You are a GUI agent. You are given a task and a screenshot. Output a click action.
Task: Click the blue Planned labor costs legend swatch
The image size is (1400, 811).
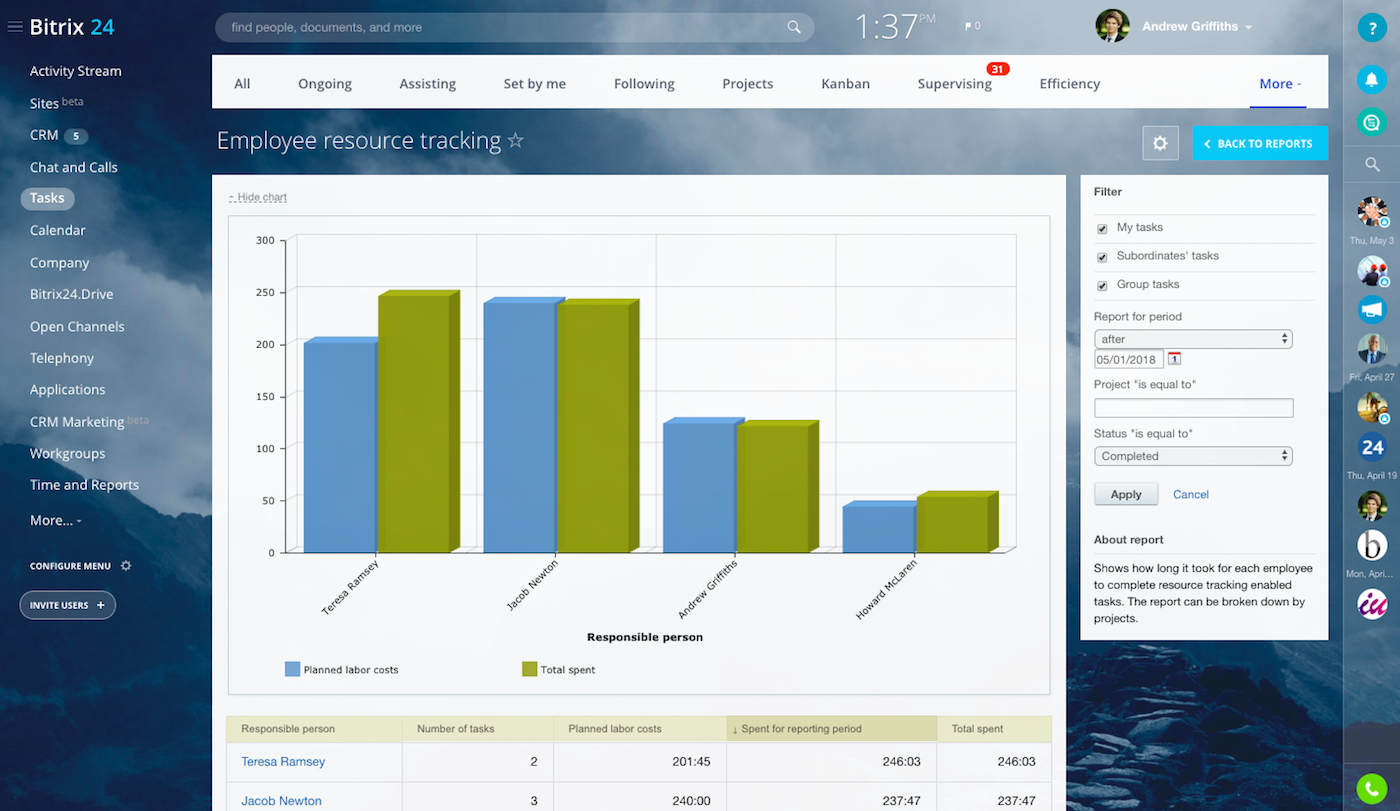pyautogui.click(x=292, y=669)
